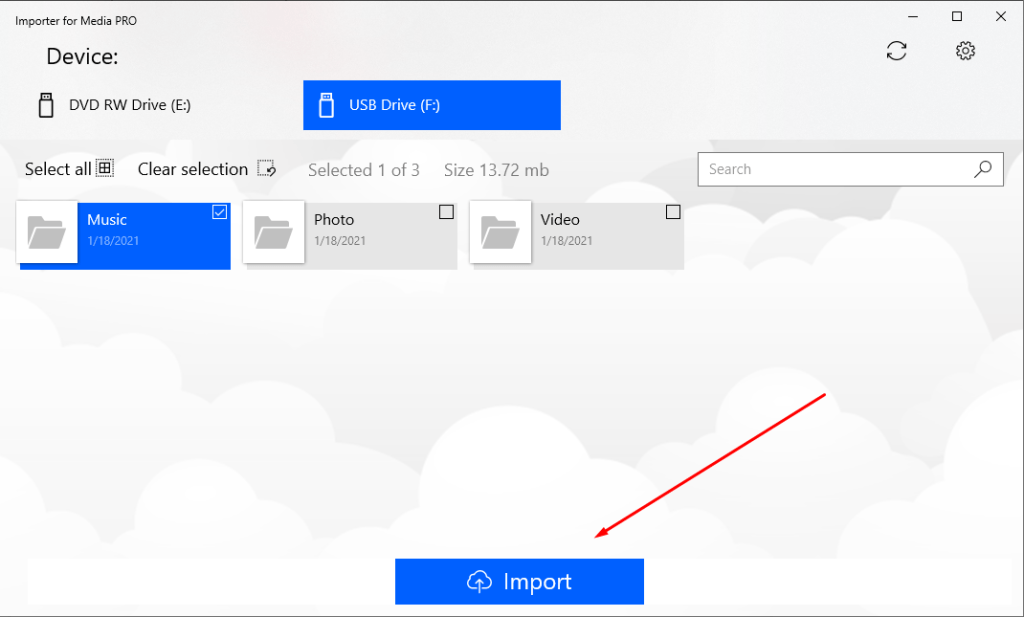Screen dimensions: 1024x617
Task: Click the magnifier icon in search box
Action: (982, 169)
